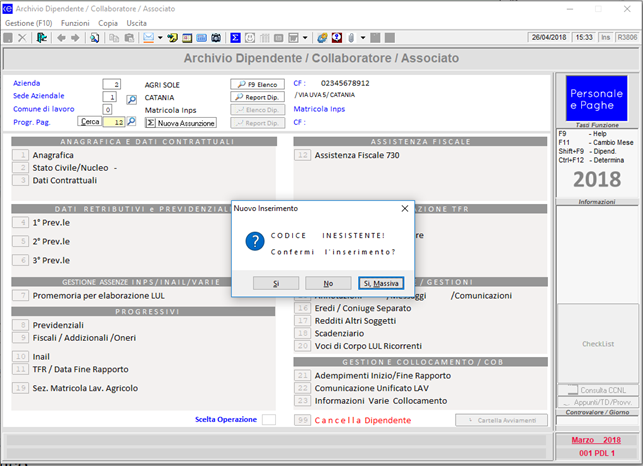
Task: Open the dropdown arrow beside the paperclip
Action: pyautogui.click(x=363, y=38)
